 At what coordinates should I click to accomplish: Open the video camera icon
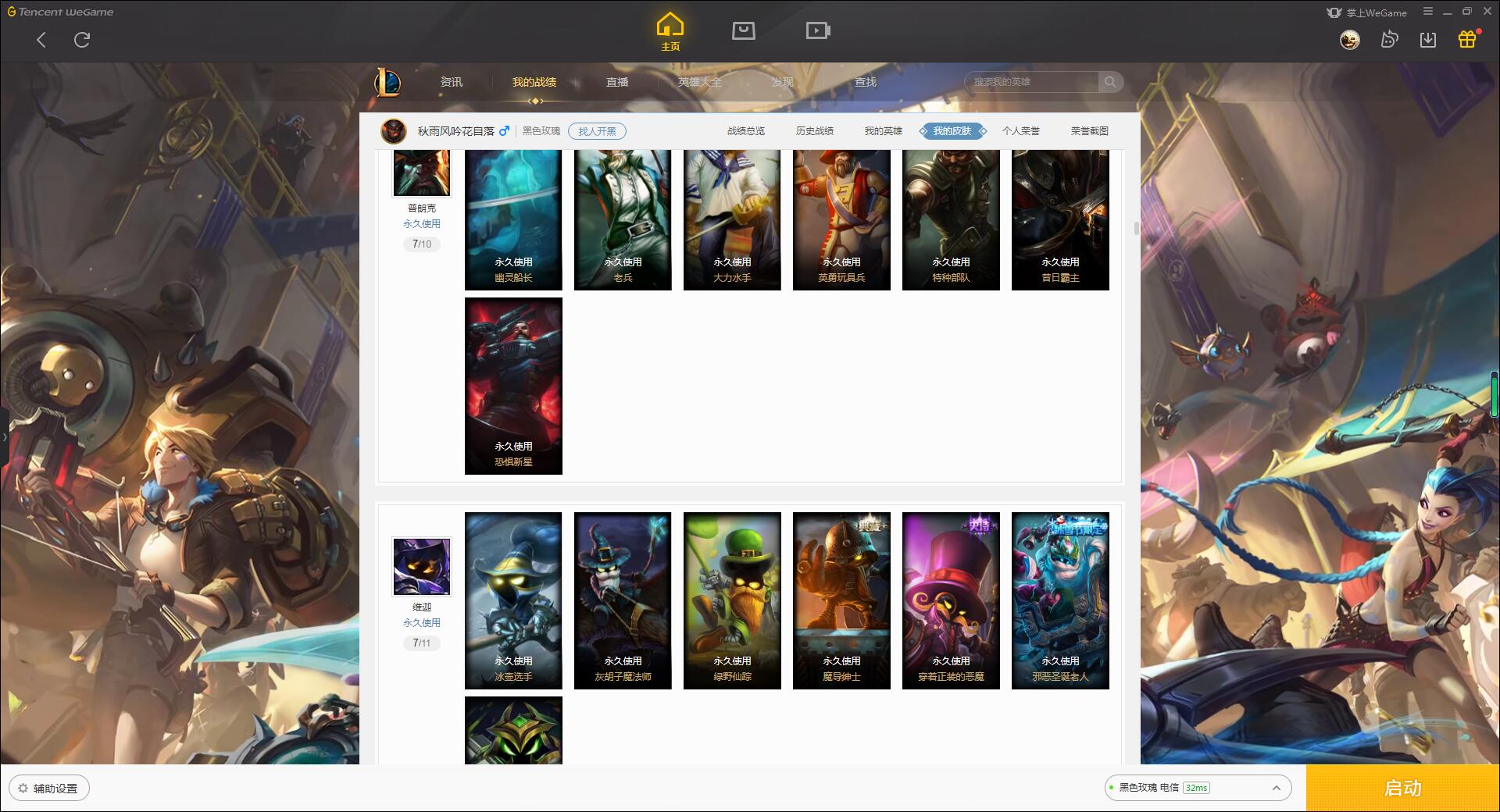(818, 31)
